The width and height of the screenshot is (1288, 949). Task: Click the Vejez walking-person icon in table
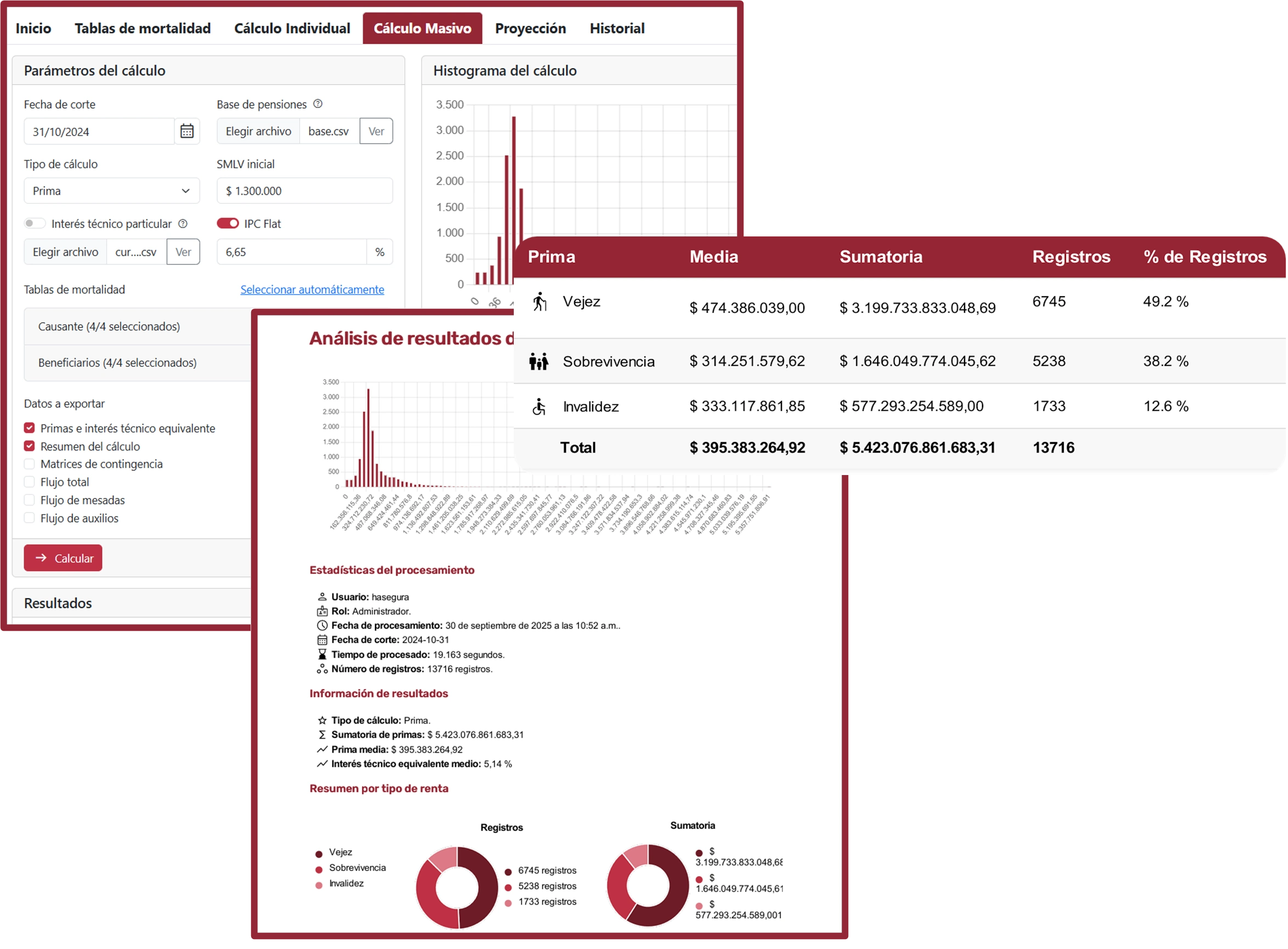pyautogui.click(x=540, y=302)
